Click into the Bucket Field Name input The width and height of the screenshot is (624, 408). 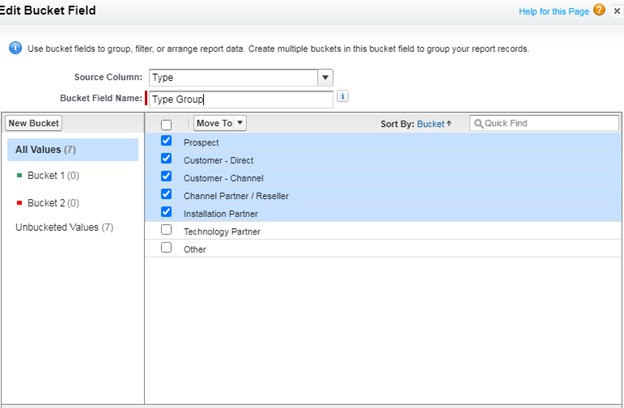240,98
